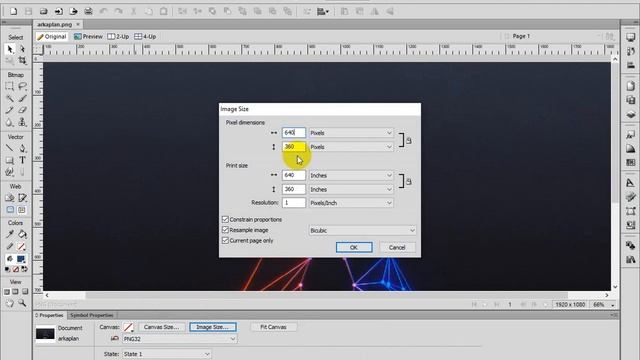The image size is (640, 360).
Task: Click the Open file toolbar icon
Action: [x=43, y=11]
